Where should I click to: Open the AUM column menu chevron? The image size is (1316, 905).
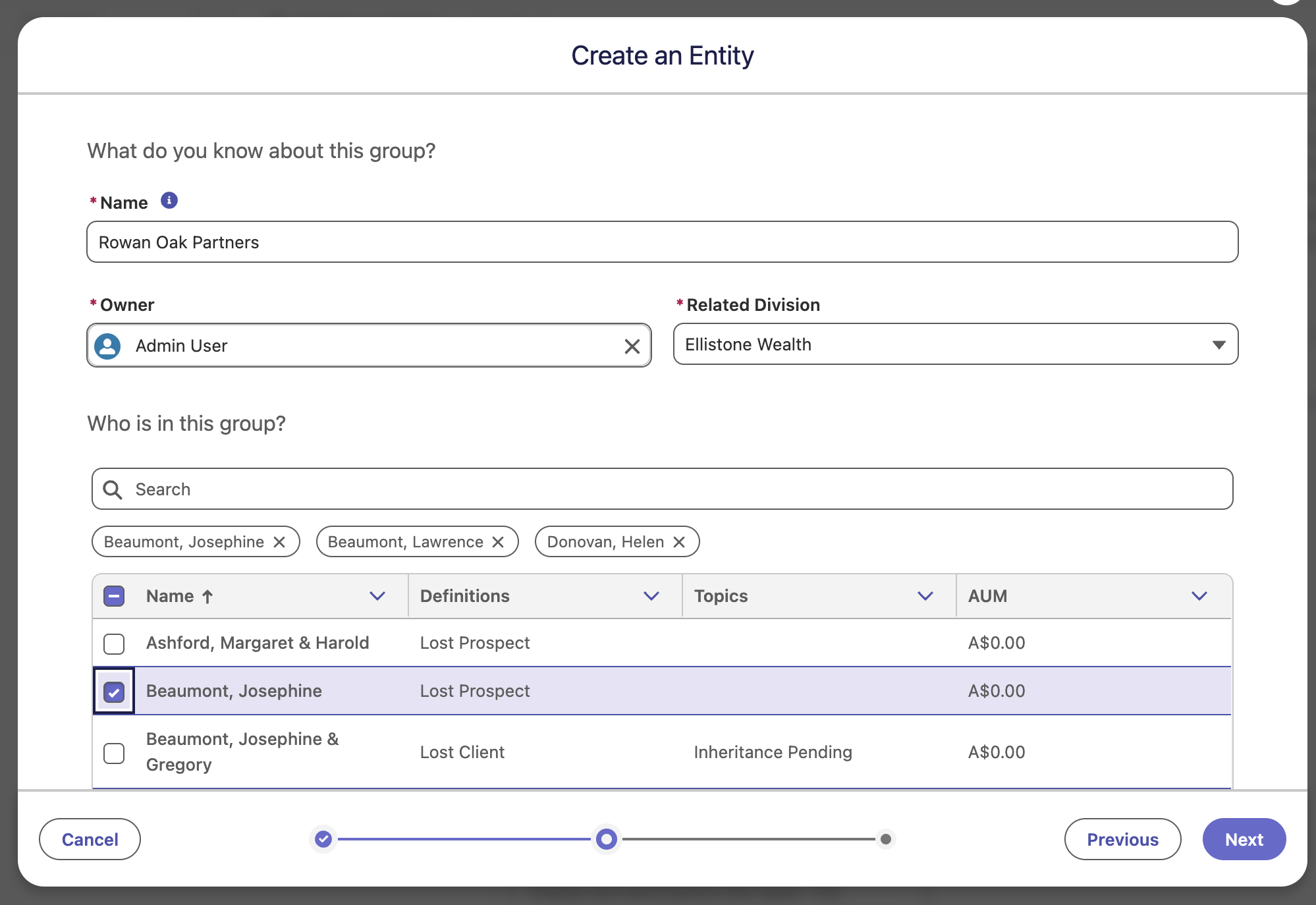tap(1199, 596)
